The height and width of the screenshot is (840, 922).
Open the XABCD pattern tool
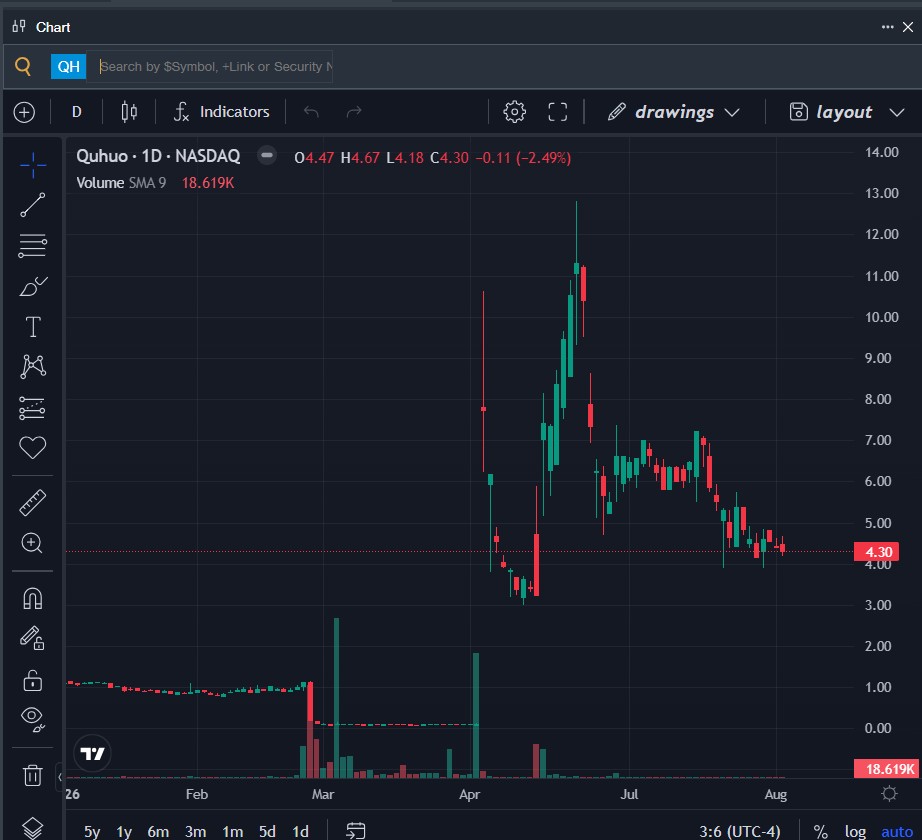pyautogui.click(x=32, y=366)
